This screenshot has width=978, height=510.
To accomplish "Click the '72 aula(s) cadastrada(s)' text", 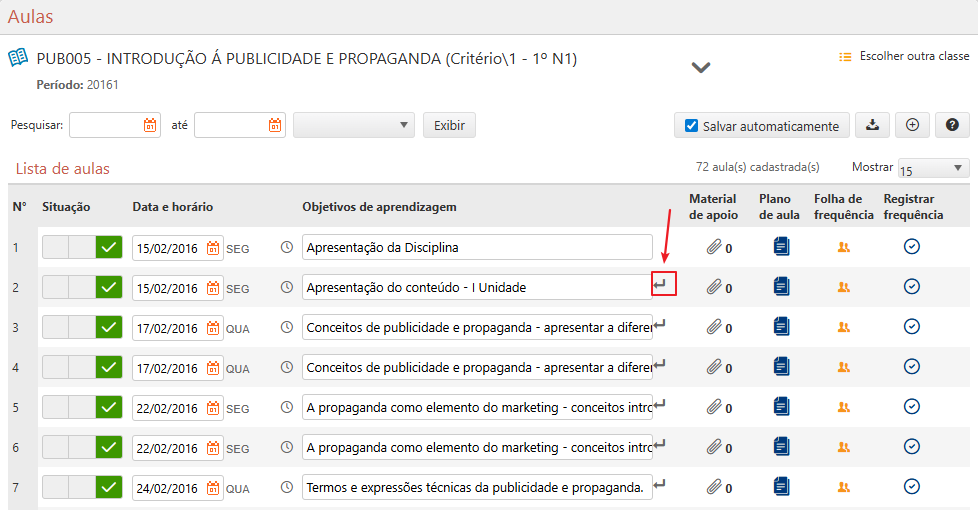I will (x=758, y=167).
